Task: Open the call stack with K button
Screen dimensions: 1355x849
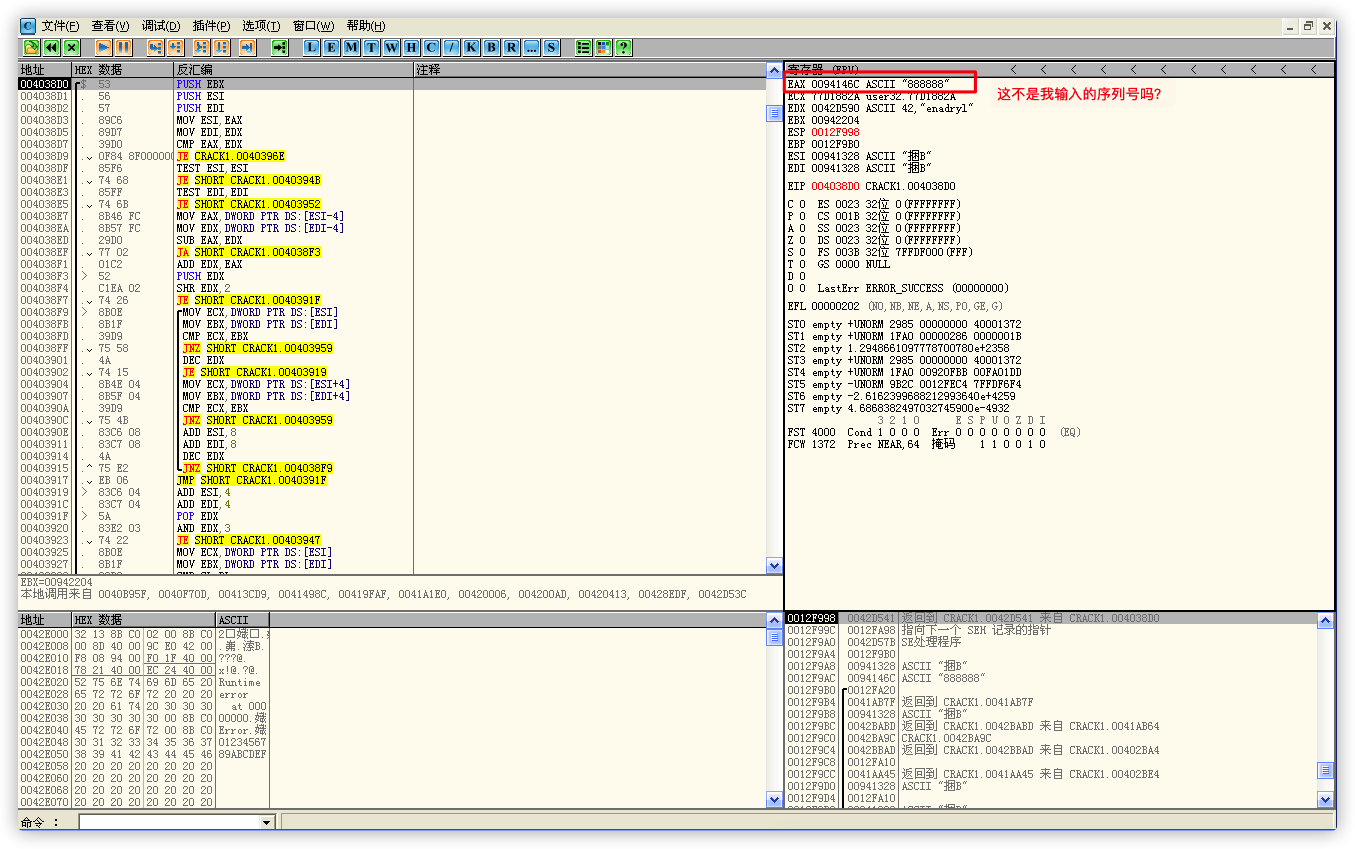Action: [x=471, y=47]
